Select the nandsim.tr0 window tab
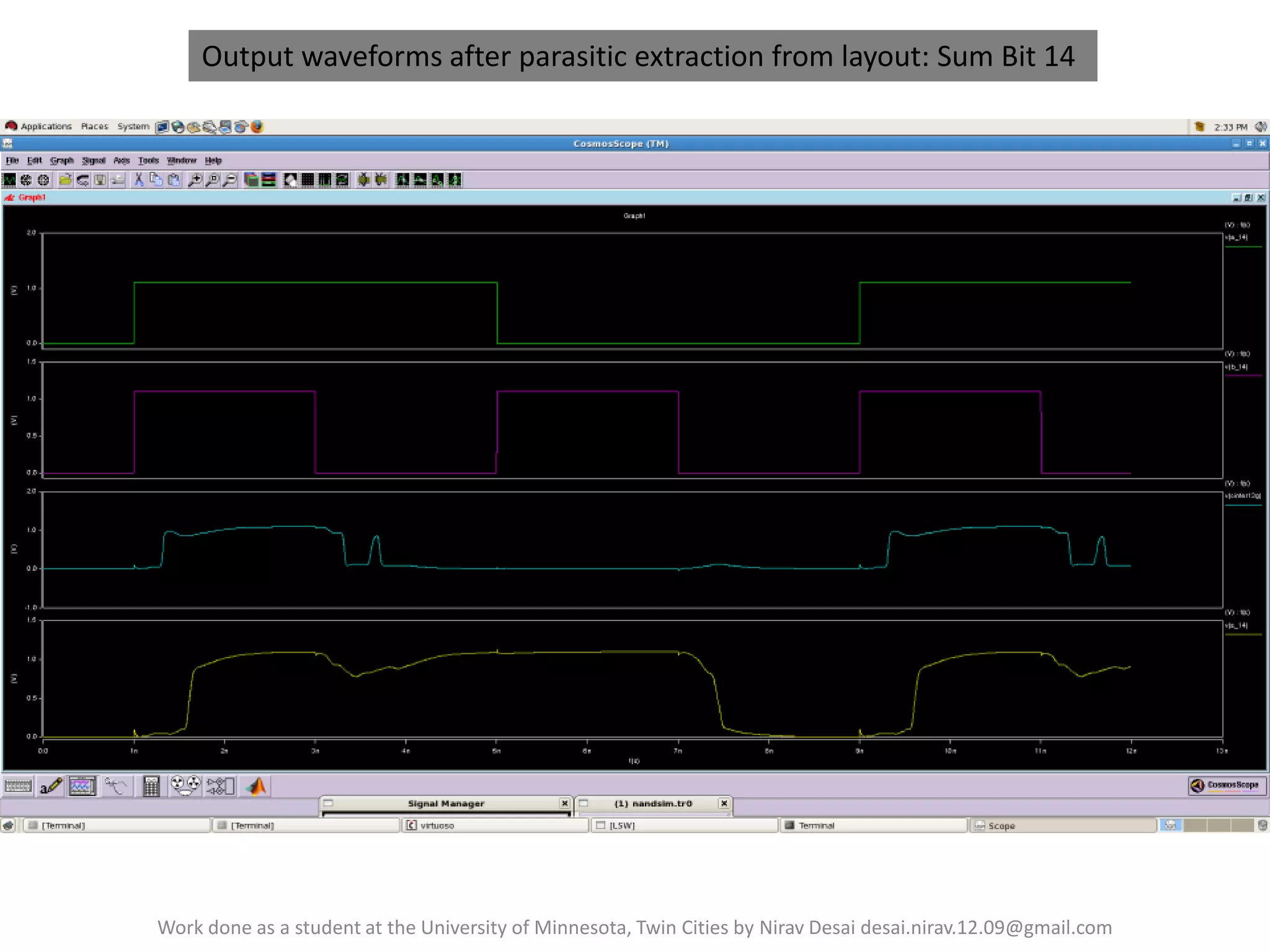Screen dimensions: 1270x952 [654, 804]
